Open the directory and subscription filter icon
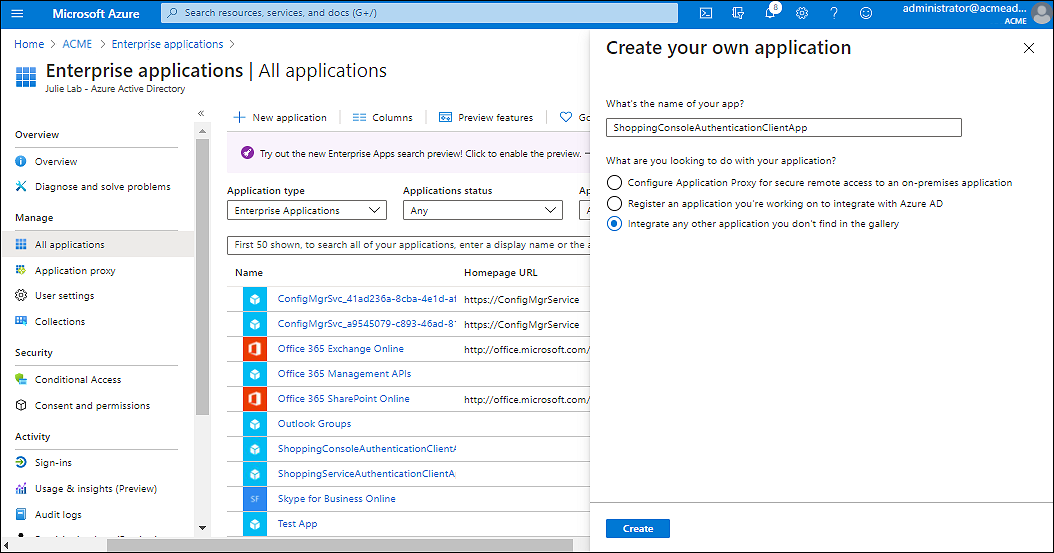 coord(738,14)
